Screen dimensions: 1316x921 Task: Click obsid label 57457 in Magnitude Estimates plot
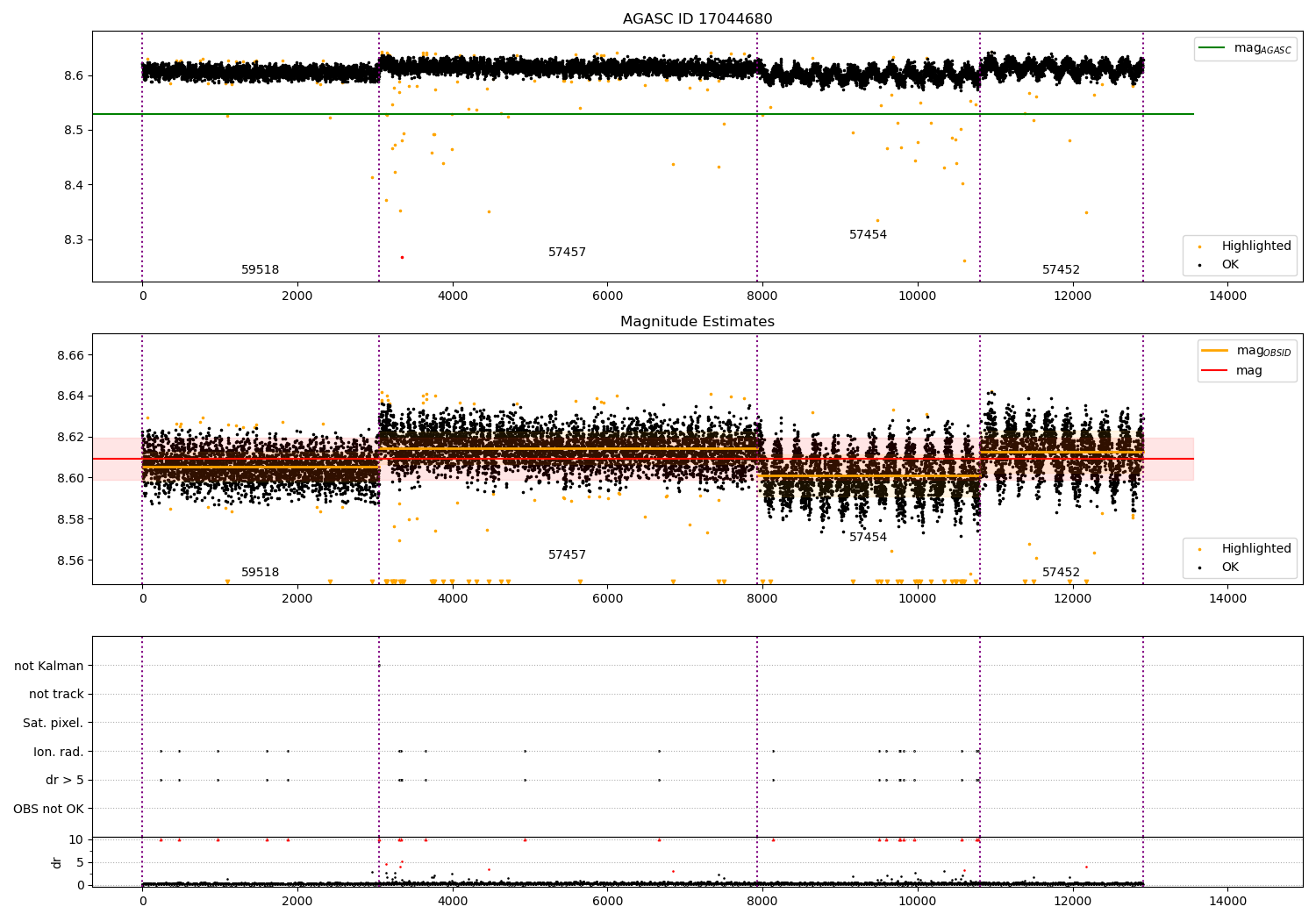pos(567,555)
